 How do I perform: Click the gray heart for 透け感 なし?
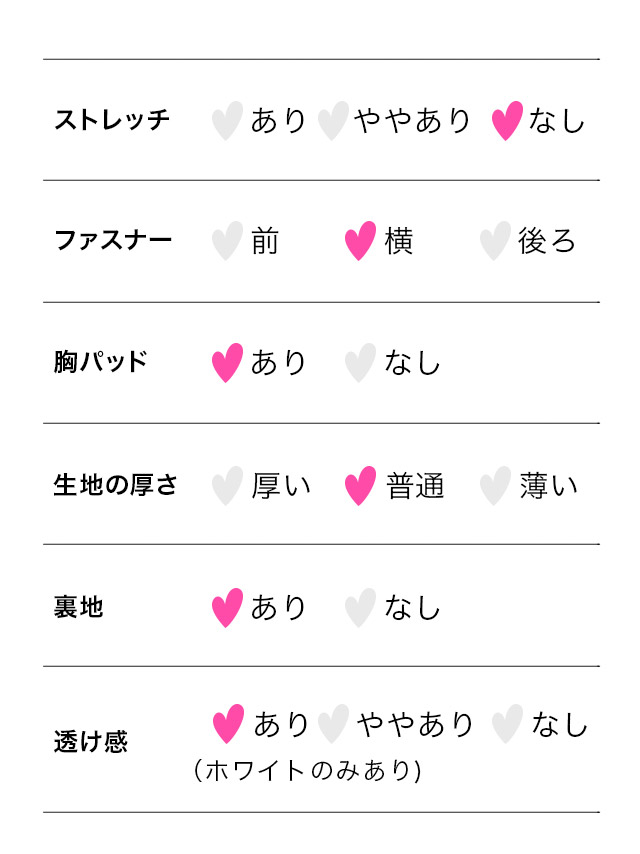(x=507, y=724)
